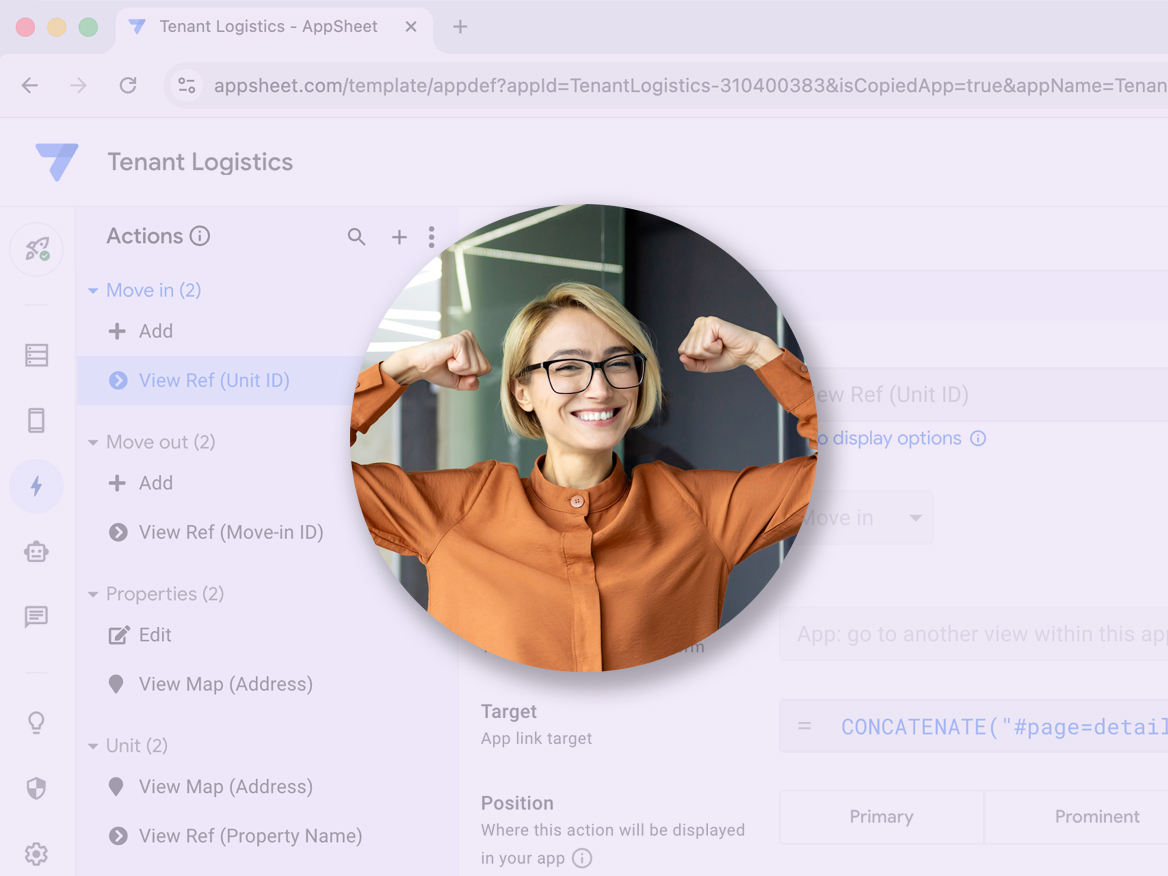
Task: Close the Tenant Logistics browser tab
Action: pos(410,27)
